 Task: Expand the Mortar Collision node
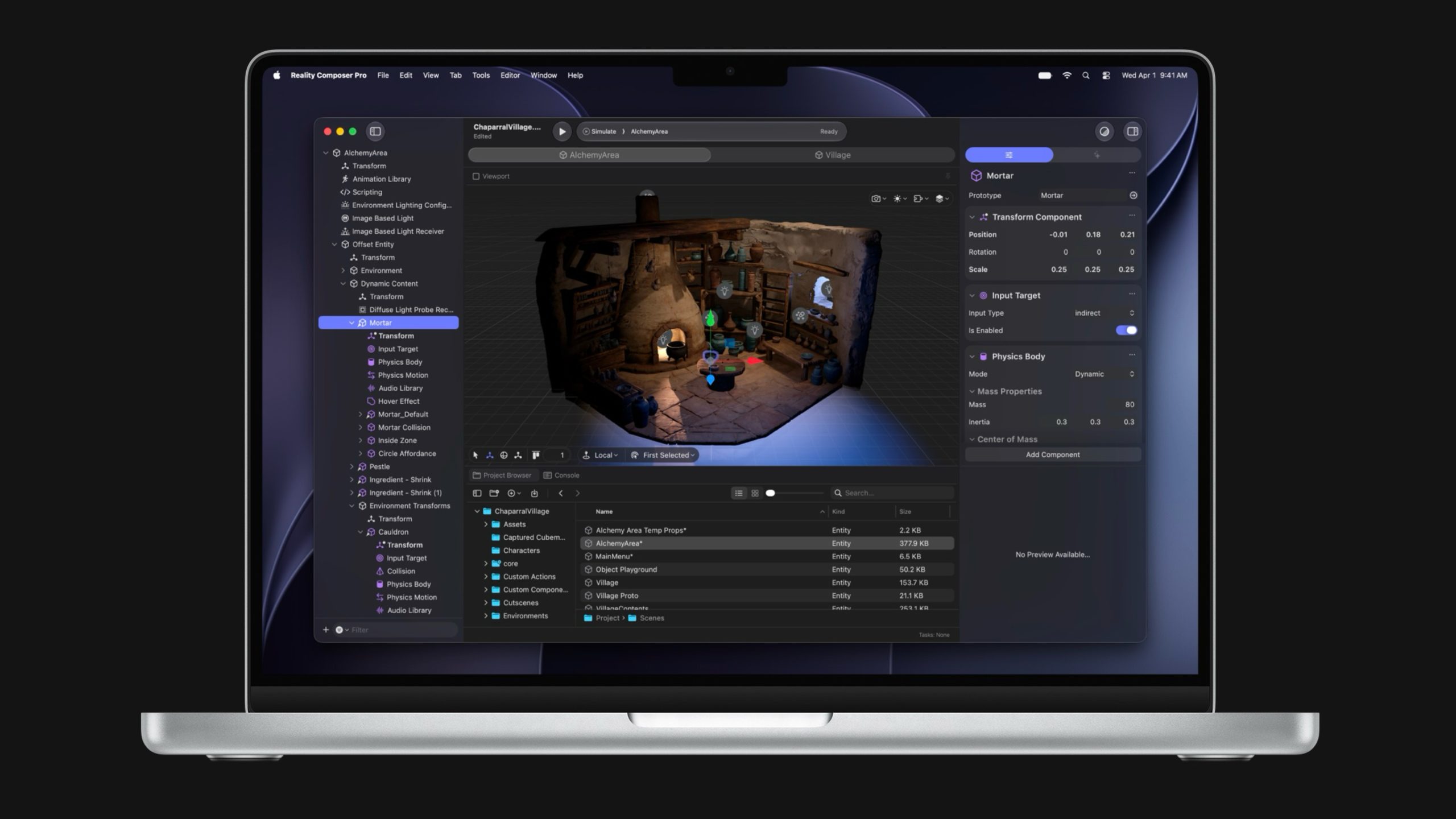[x=360, y=428]
